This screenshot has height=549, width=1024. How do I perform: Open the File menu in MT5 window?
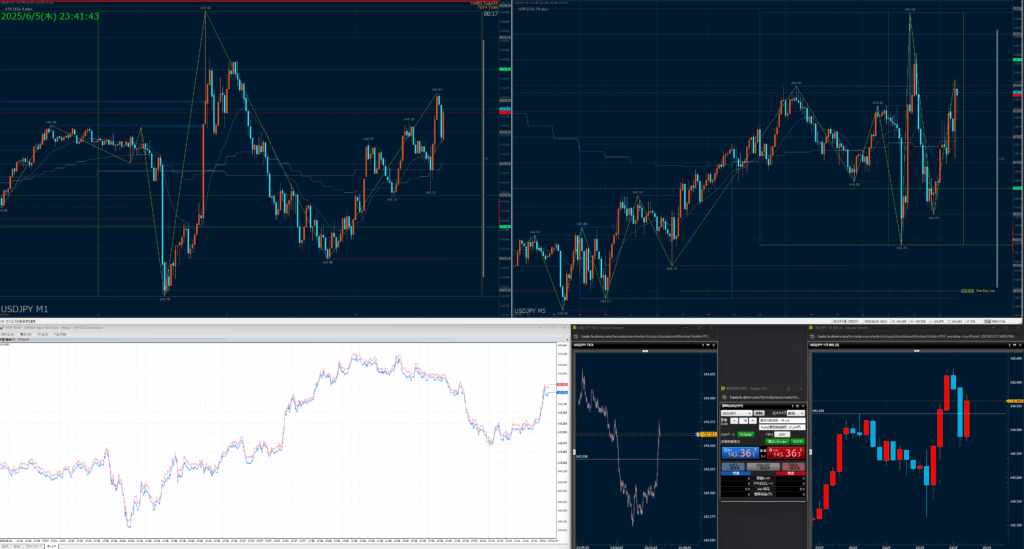click(x=7, y=334)
